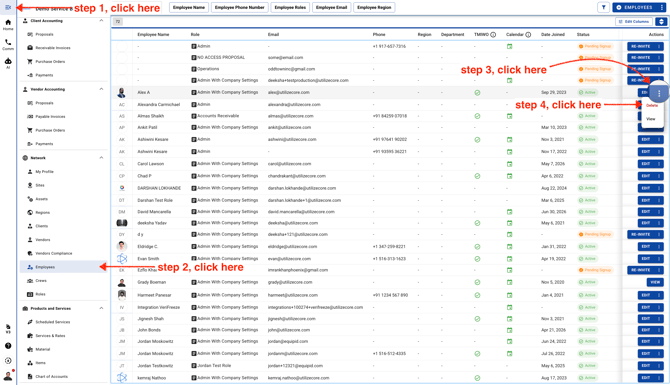The image size is (670, 385).
Task: Click email alex@utilizecore.com cell
Action: pyautogui.click(x=289, y=92)
